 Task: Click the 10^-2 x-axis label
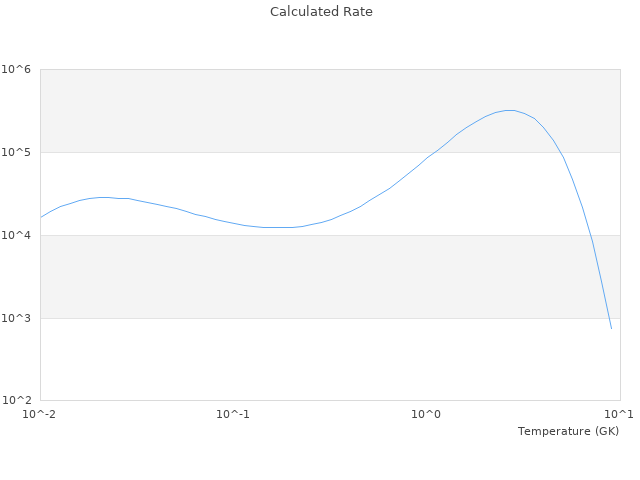[x=40, y=415]
